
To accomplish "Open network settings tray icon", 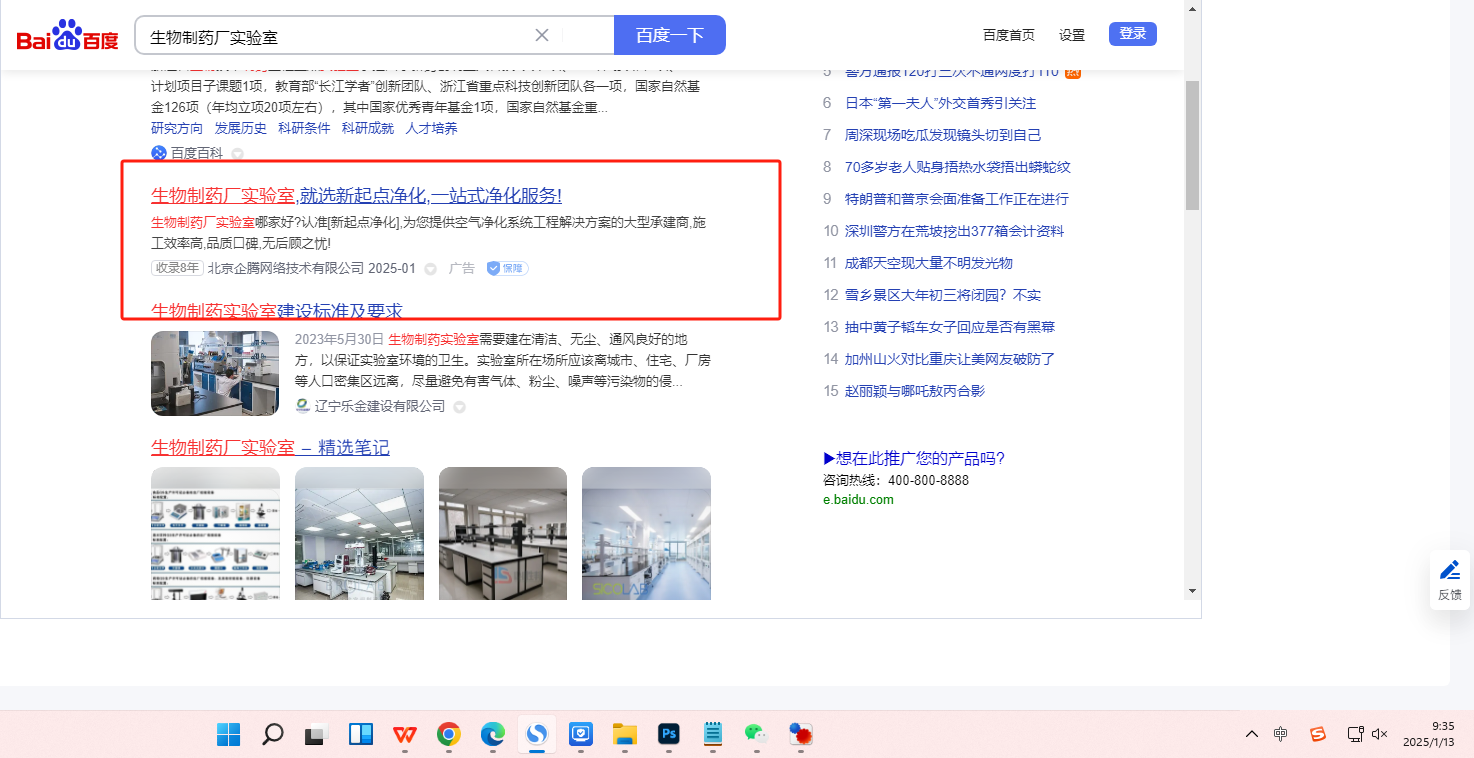I will [1355, 734].
